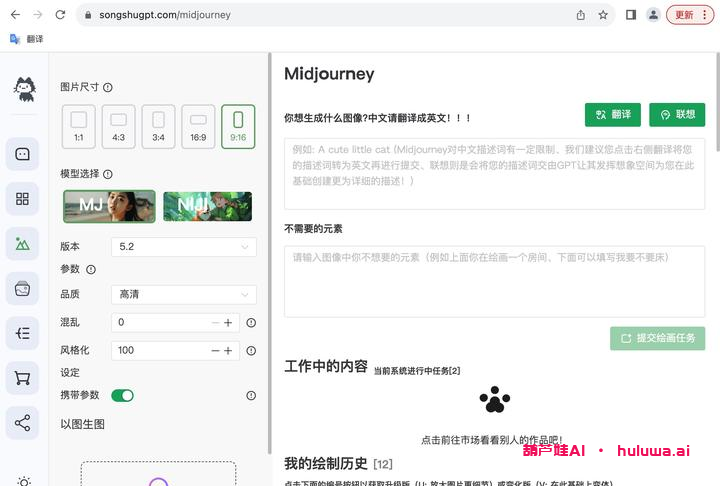Bookmark this page with star icon

603,15
